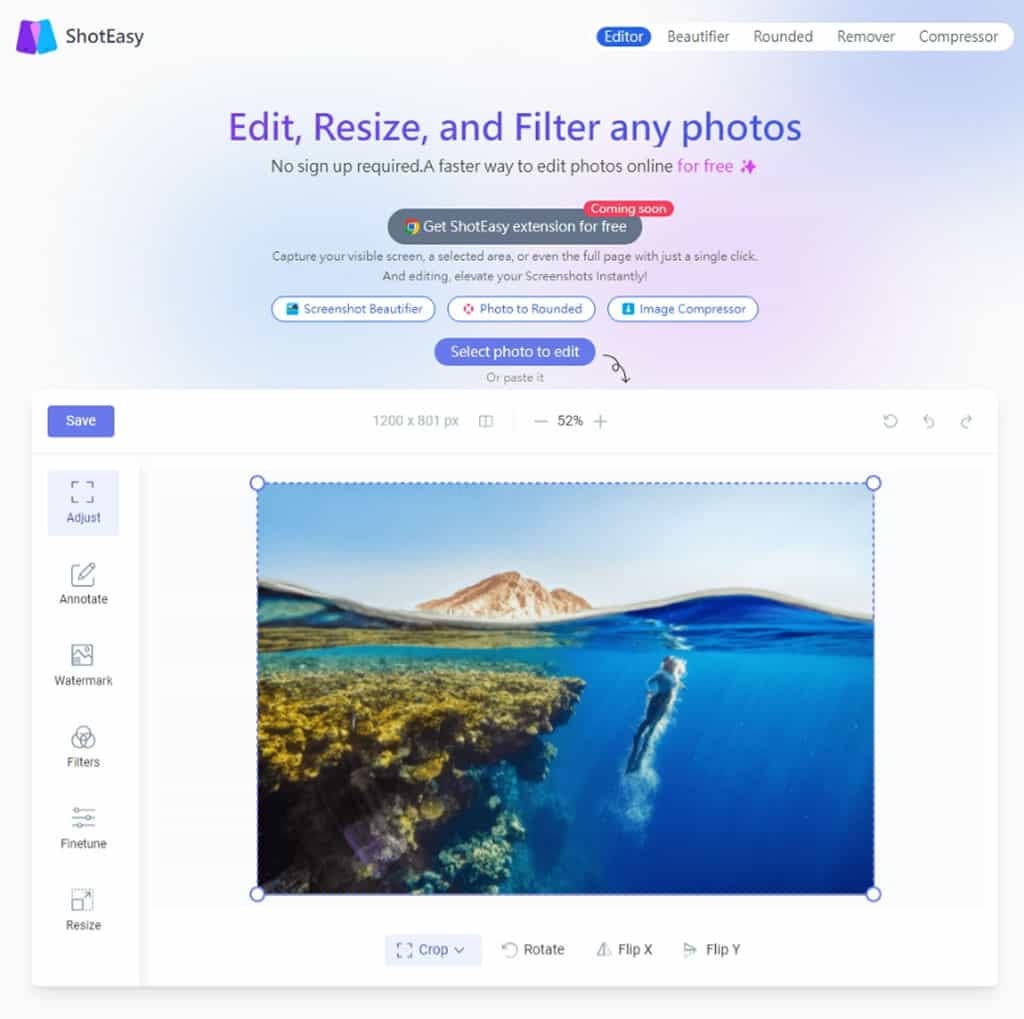The image size is (1024, 1019).
Task: Click Select photo to edit
Action: coord(515,351)
